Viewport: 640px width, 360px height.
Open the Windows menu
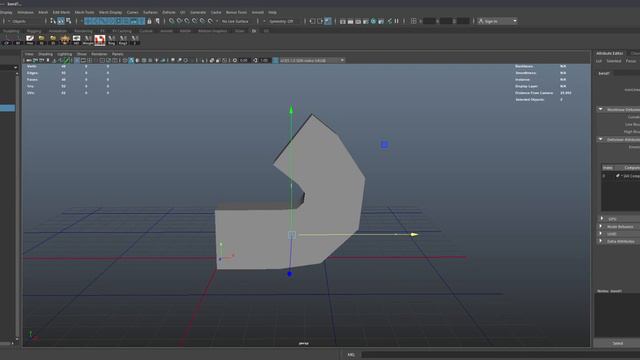(x=25, y=12)
